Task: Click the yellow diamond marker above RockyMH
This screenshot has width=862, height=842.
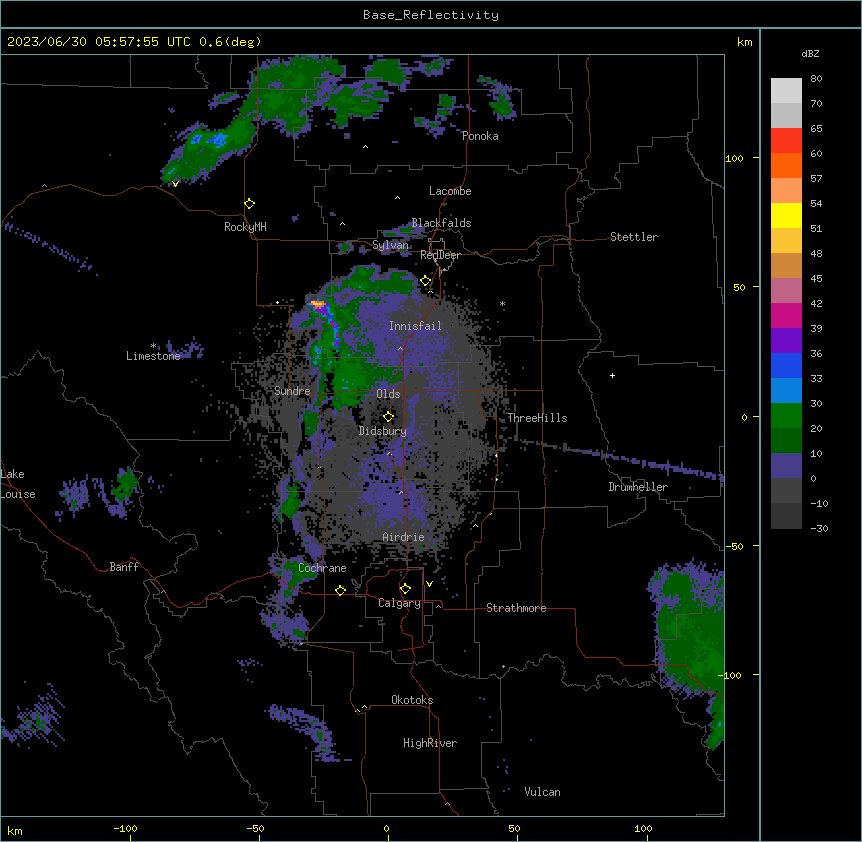Action: tap(250, 204)
